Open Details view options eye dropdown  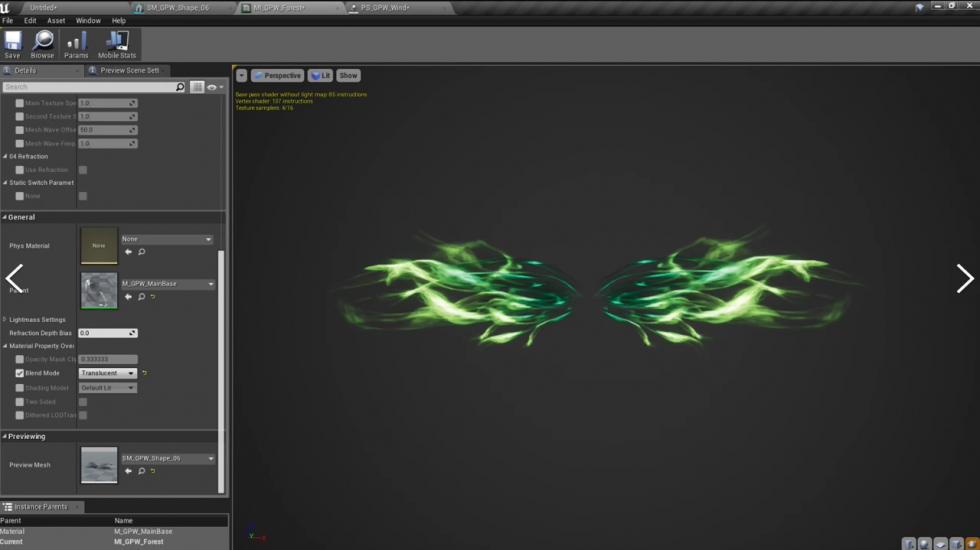coord(215,88)
